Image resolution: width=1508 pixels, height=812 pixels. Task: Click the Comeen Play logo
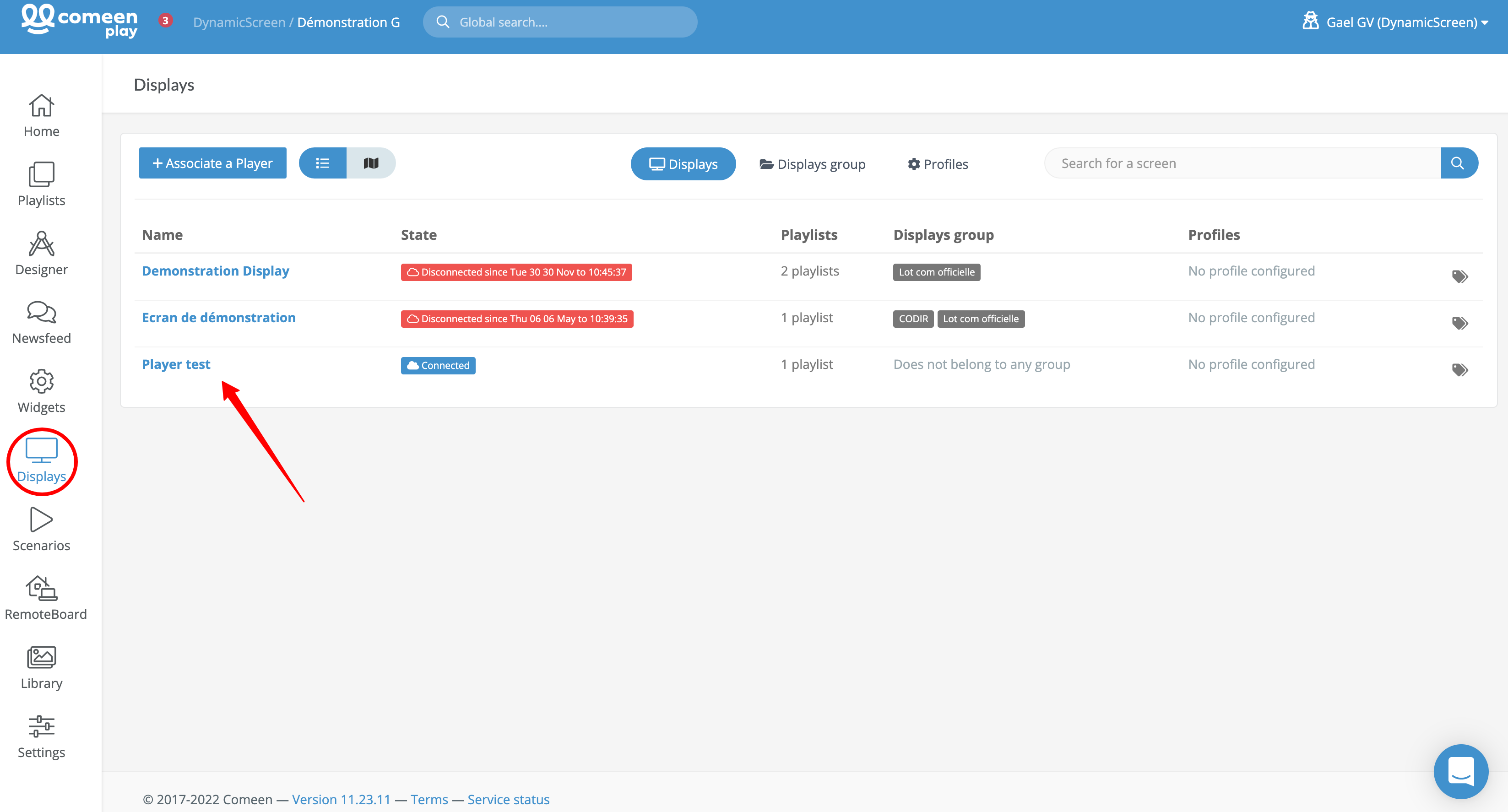(79, 21)
